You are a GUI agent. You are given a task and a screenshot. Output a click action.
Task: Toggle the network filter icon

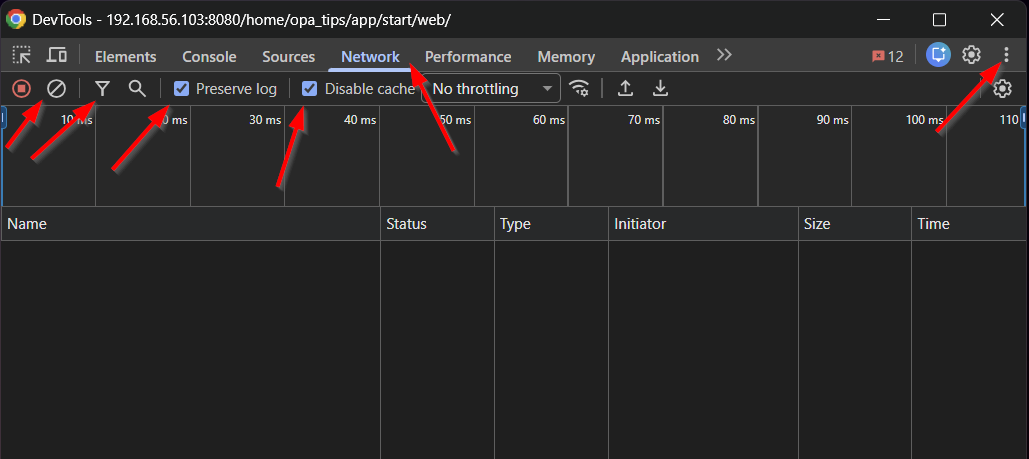[x=102, y=89]
